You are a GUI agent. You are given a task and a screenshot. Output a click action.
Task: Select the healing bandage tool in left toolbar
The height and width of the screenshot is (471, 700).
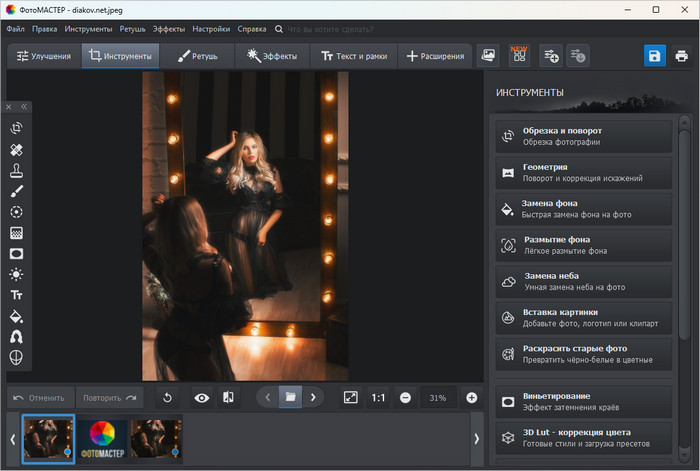[x=17, y=149]
